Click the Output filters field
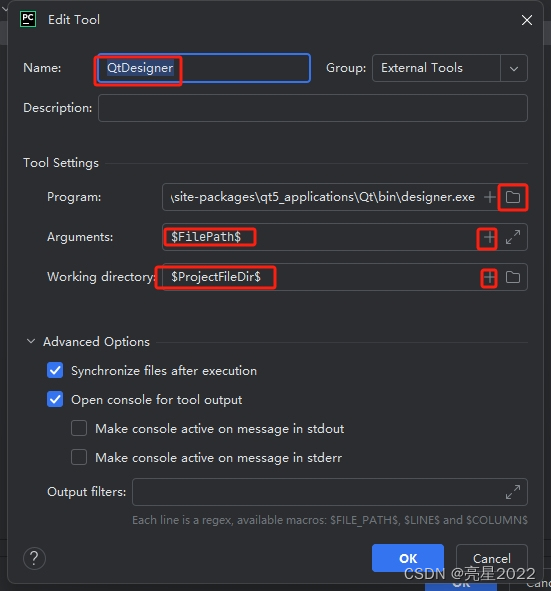 pyautogui.click(x=330, y=492)
